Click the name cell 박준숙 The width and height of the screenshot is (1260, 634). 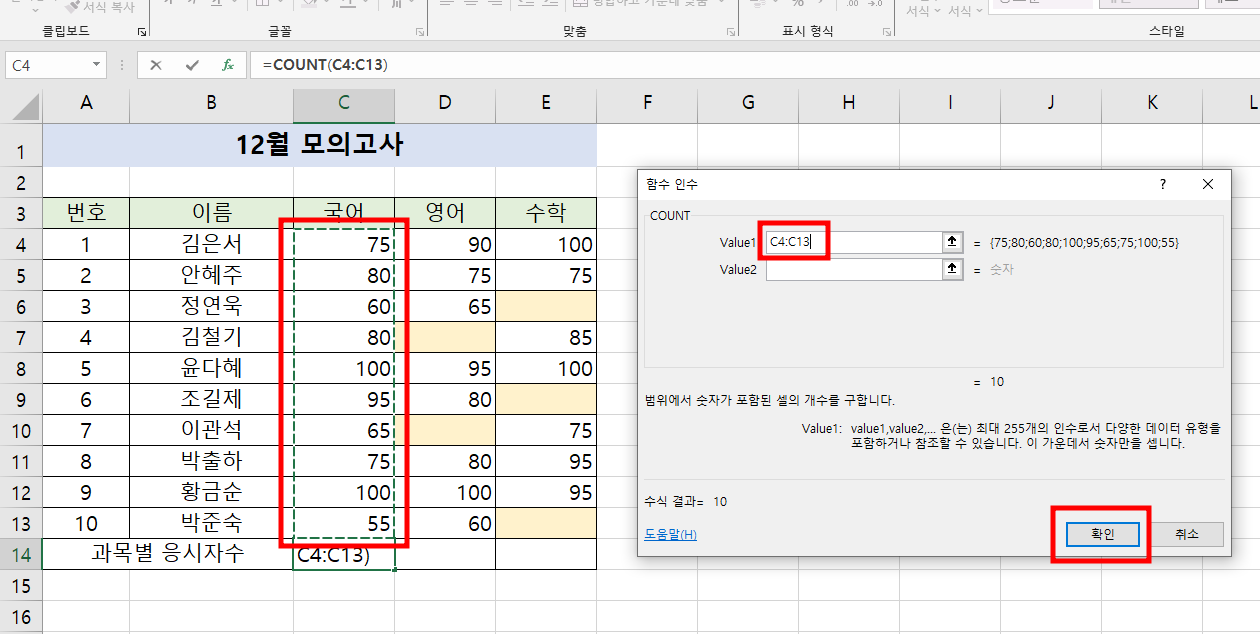(211, 523)
